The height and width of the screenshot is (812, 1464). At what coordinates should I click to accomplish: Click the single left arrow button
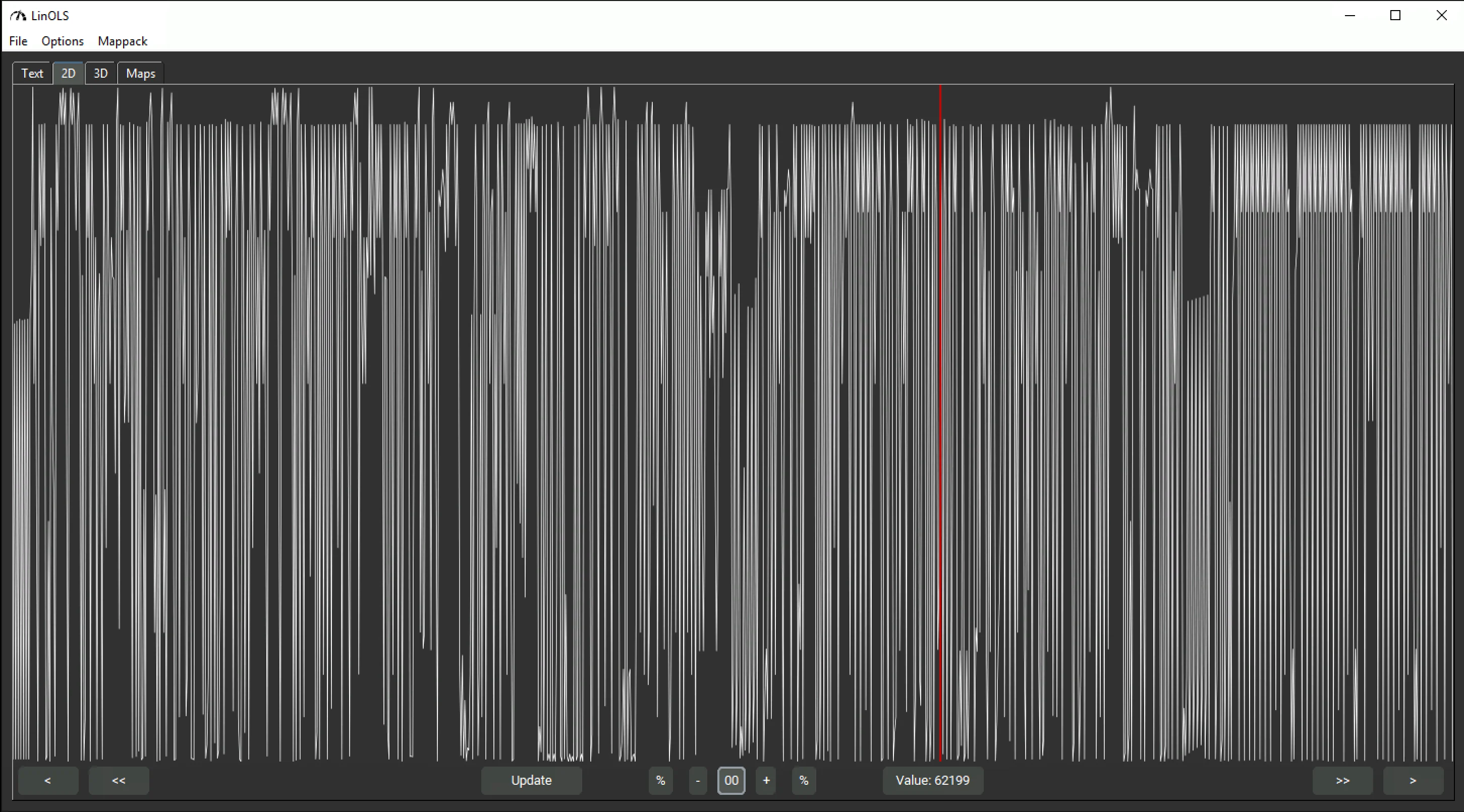pyautogui.click(x=48, y=780)
